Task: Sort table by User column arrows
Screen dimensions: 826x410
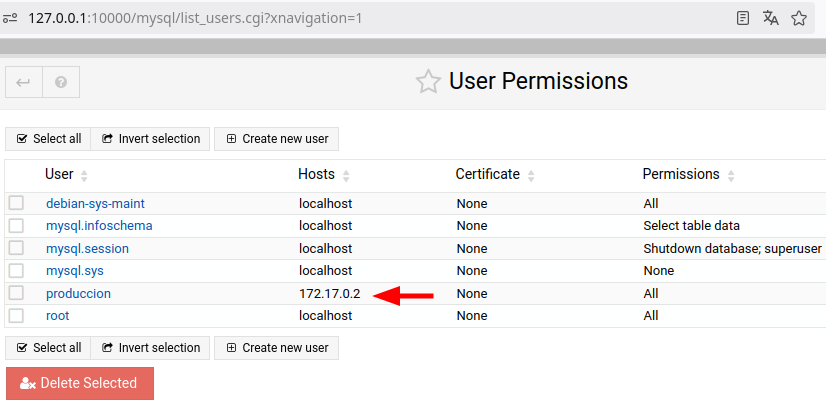Action: [84, 175]
